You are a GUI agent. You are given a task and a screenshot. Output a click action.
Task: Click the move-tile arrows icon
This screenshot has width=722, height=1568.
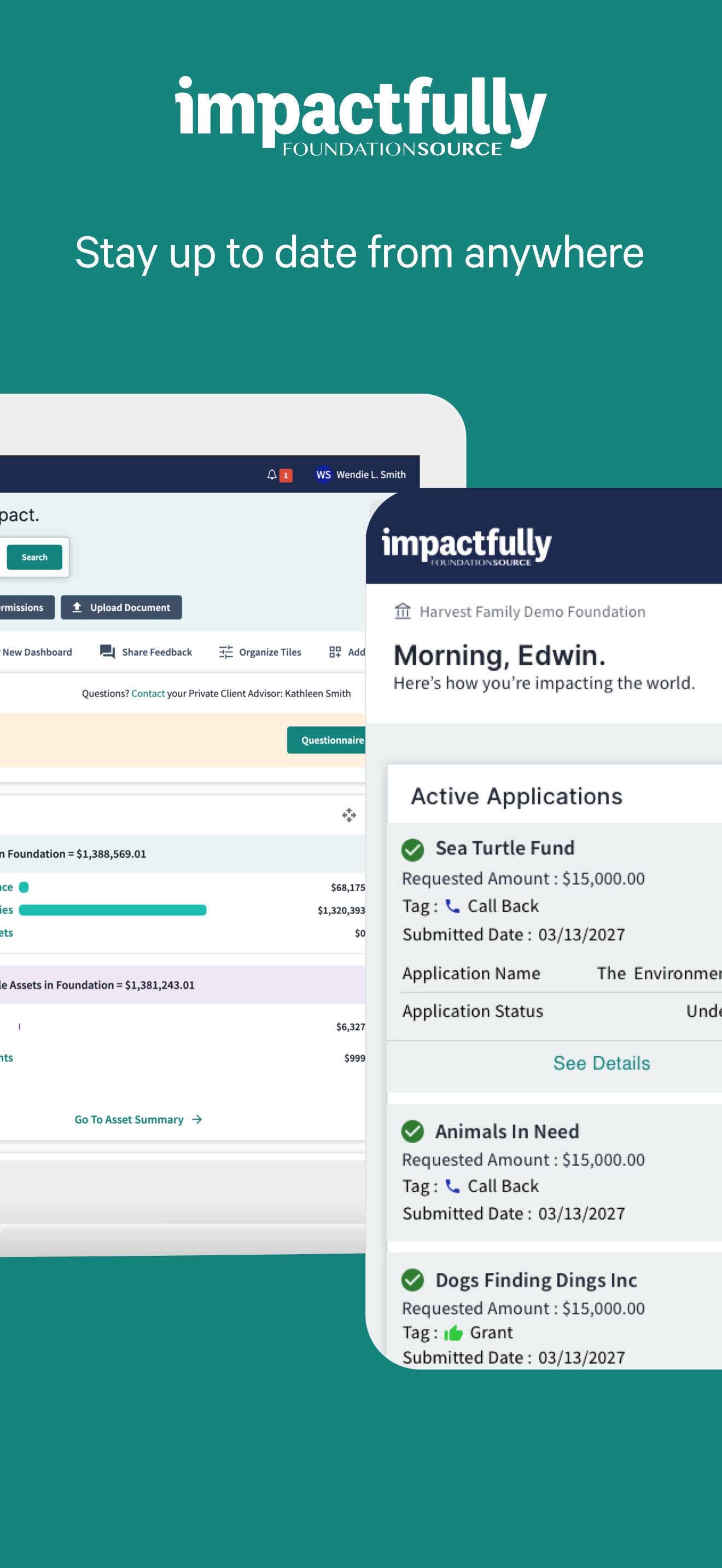click(349, 815)
